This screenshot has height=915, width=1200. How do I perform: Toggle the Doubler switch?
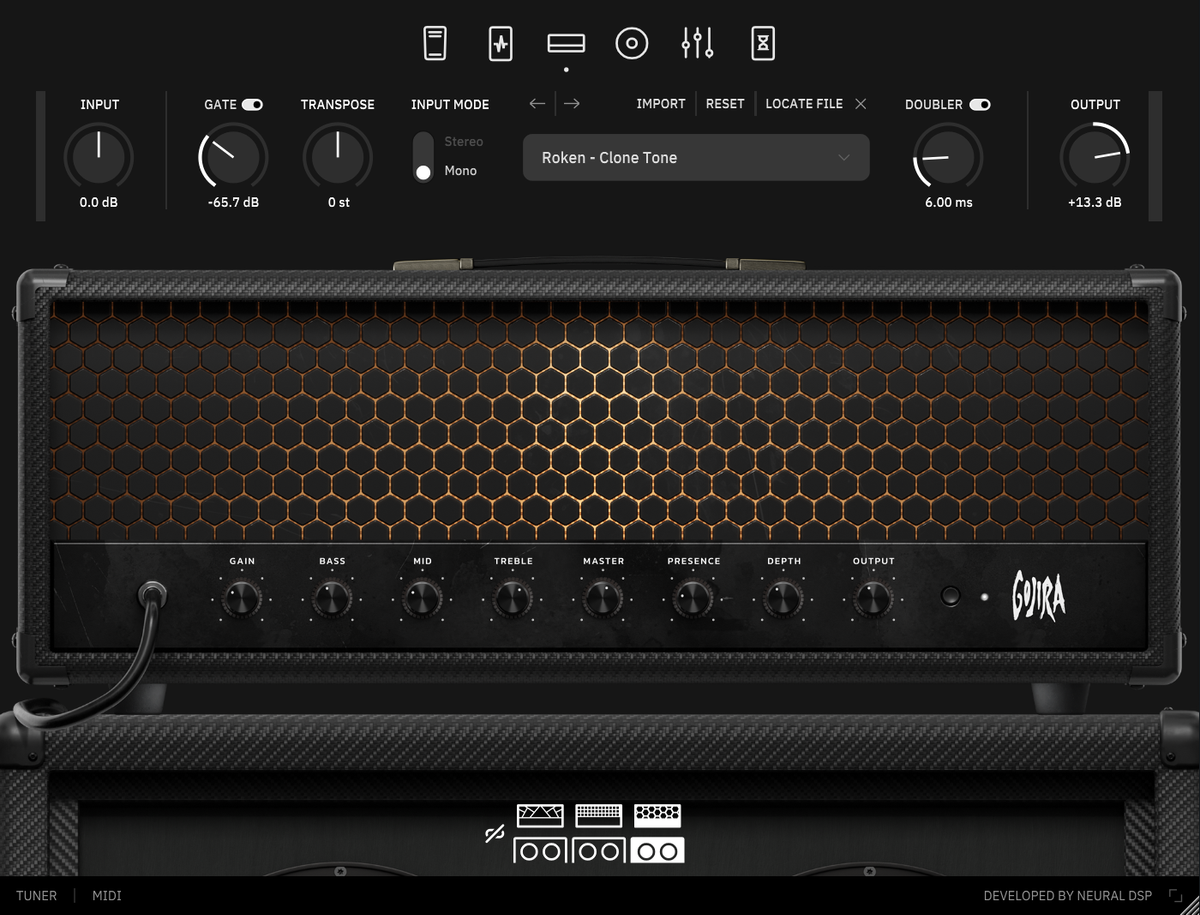[980, 104]
